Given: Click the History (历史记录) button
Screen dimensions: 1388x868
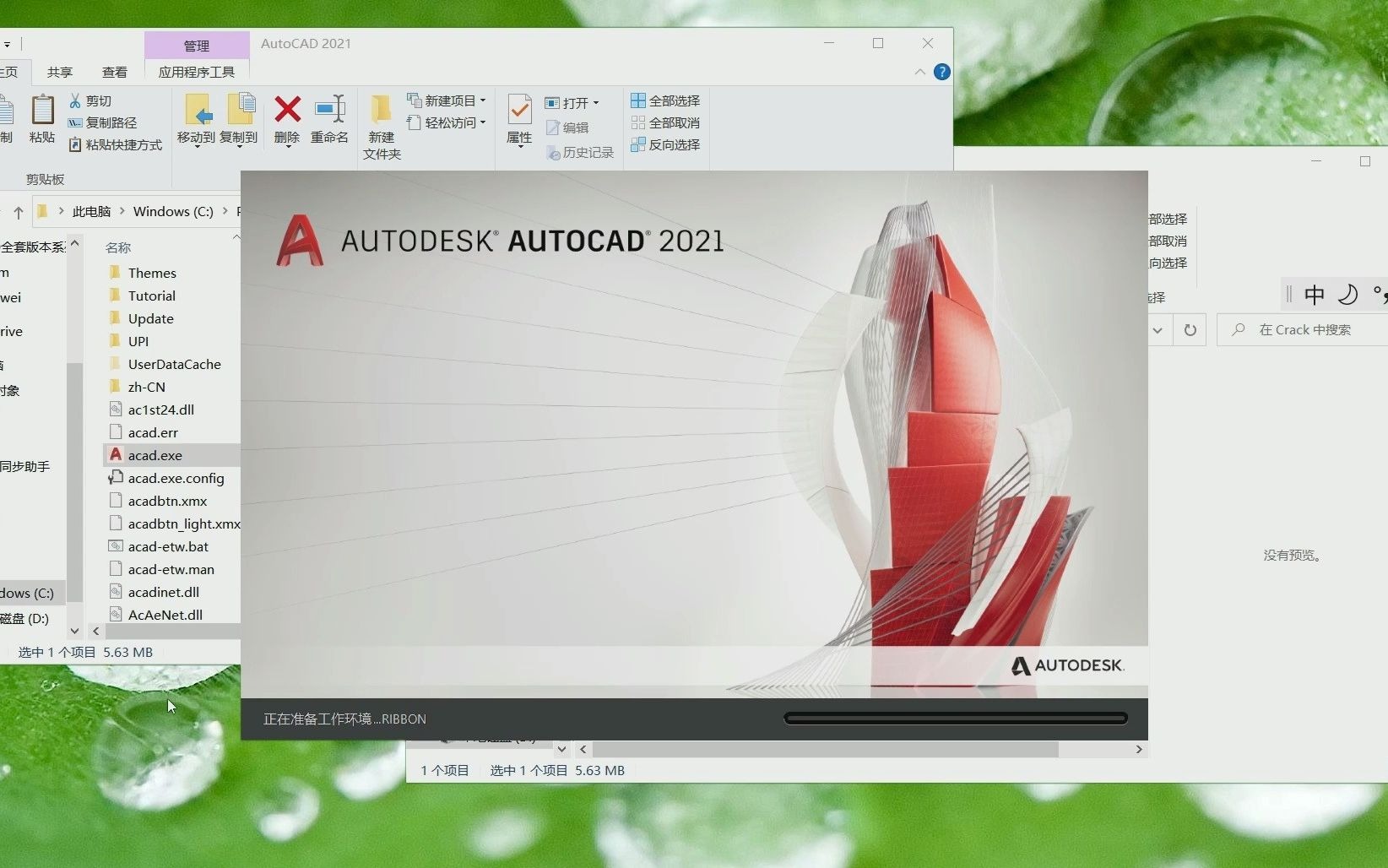Looking at the screenshot, I should (x=580, y=152).
